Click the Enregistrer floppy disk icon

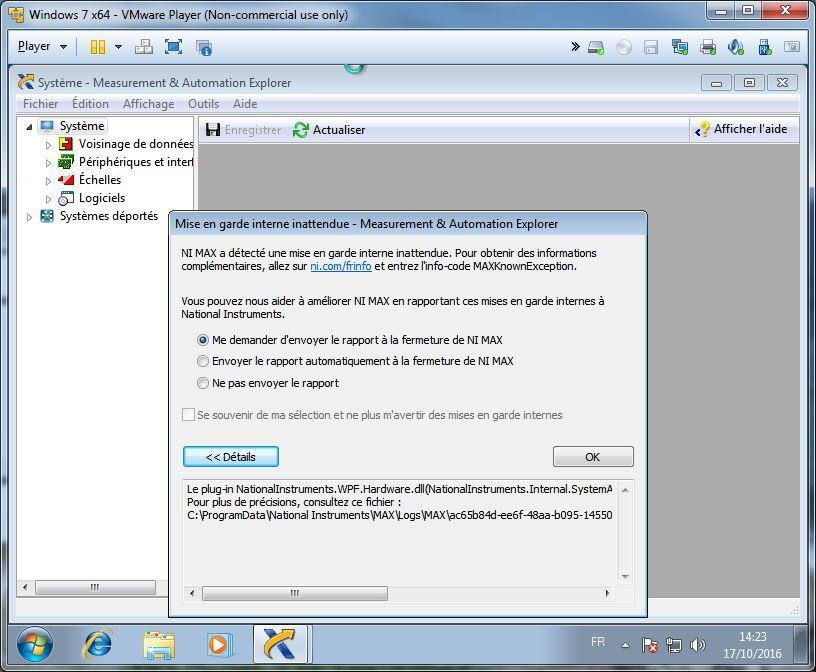[213, 130]
